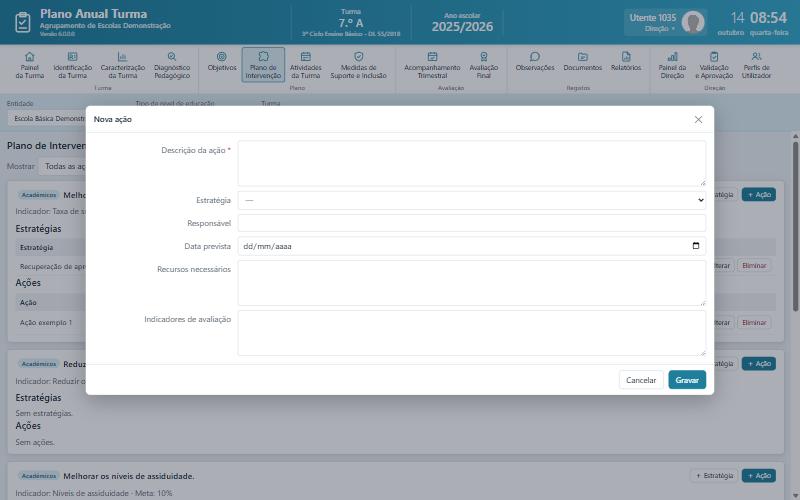800x500 pixels.
Task: Click the Descrição da ação text area
Action: (x=471, y=163)
